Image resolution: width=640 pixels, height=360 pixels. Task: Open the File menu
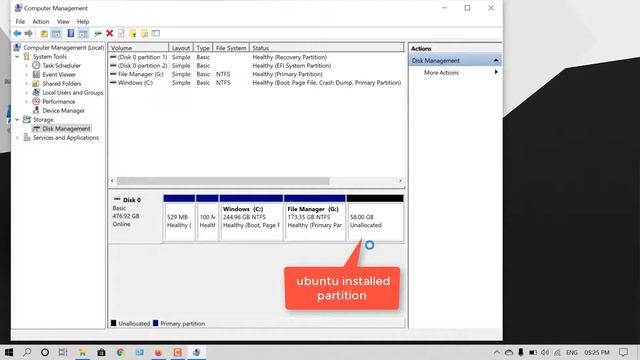(20, 22)
